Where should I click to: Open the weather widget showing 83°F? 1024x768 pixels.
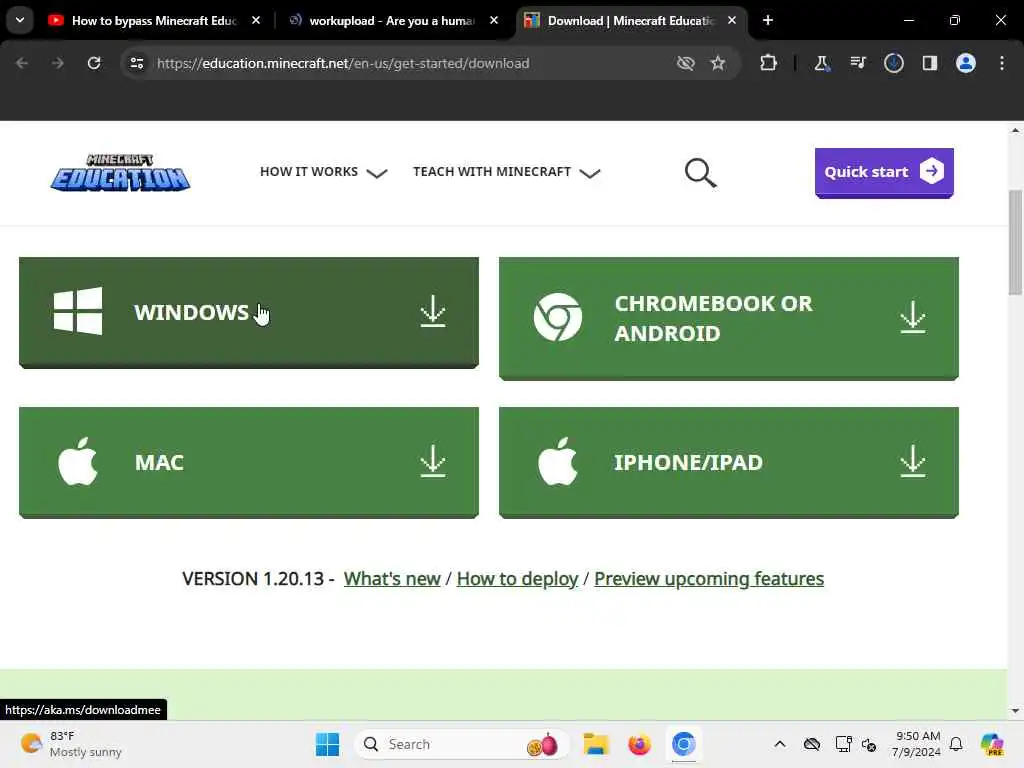coord(71,744)
